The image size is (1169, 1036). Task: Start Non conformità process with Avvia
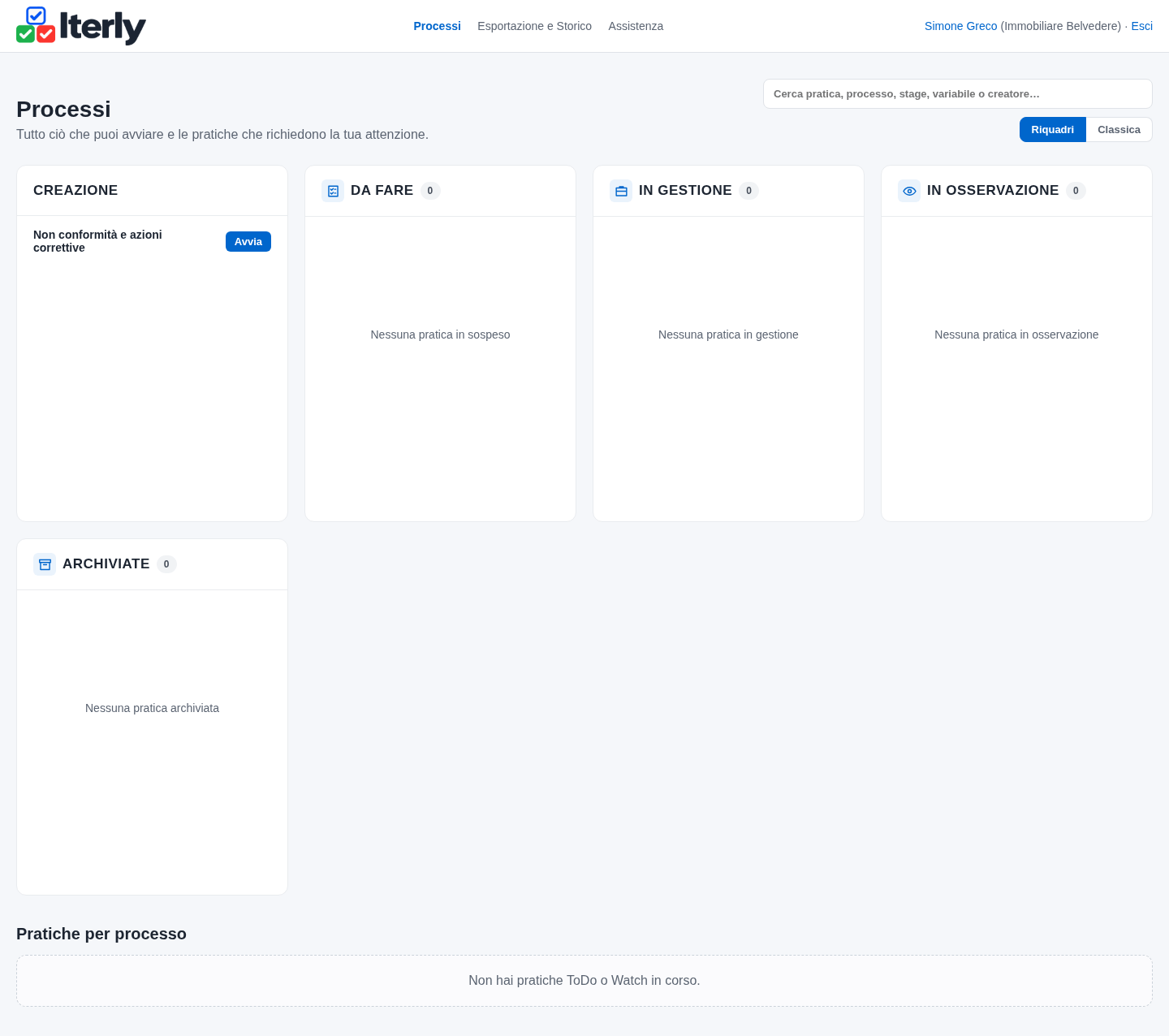pyautogui.click(x=248, y=241)
